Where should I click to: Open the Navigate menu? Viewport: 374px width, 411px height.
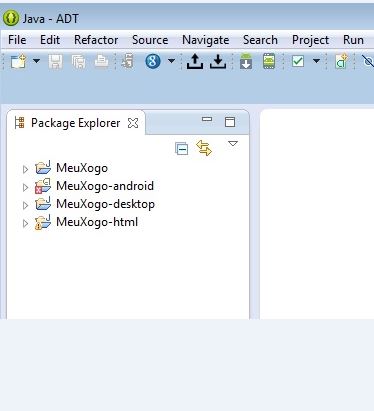205,40
